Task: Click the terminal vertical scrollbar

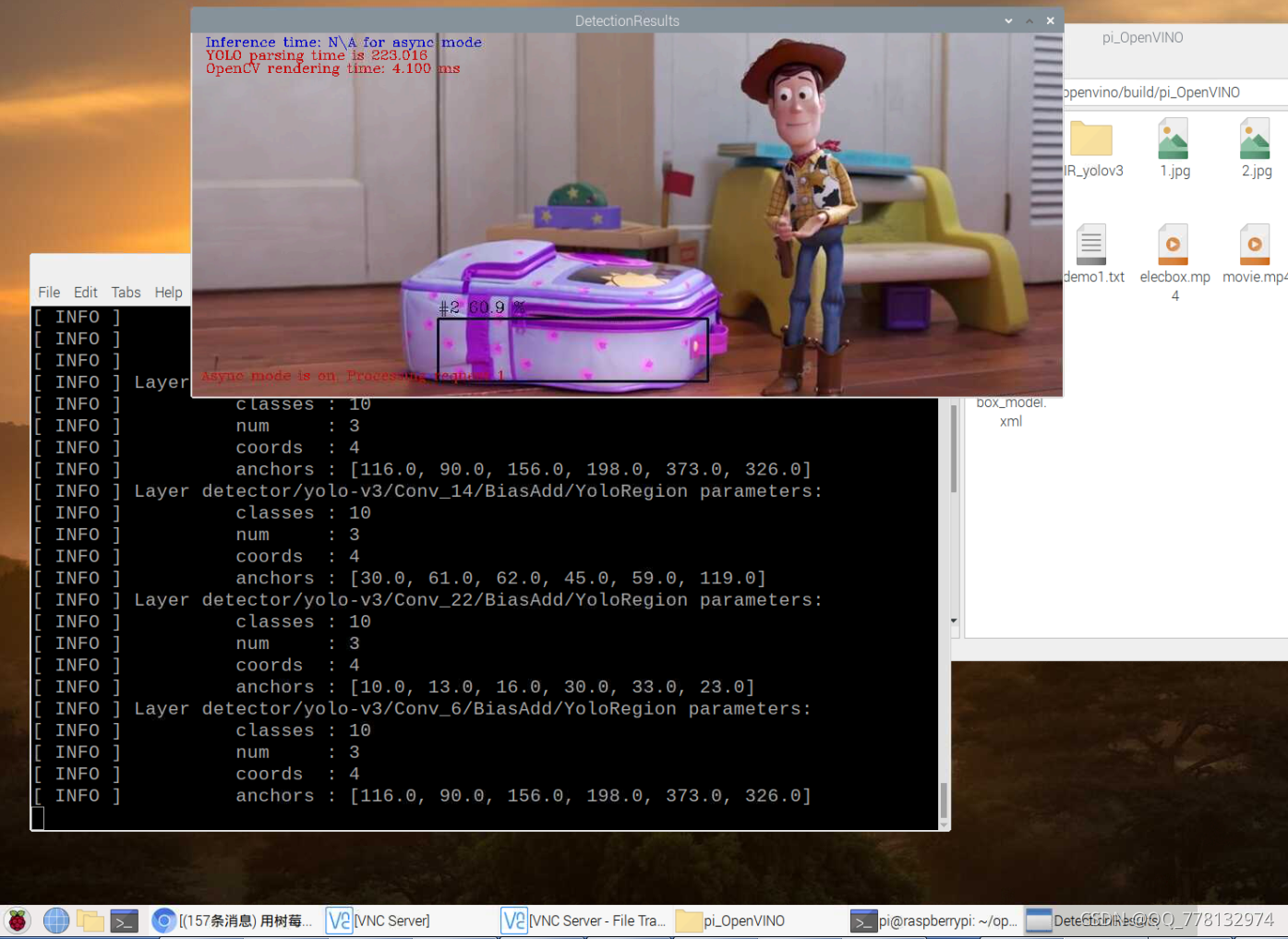Action: [x=944, y=800]
